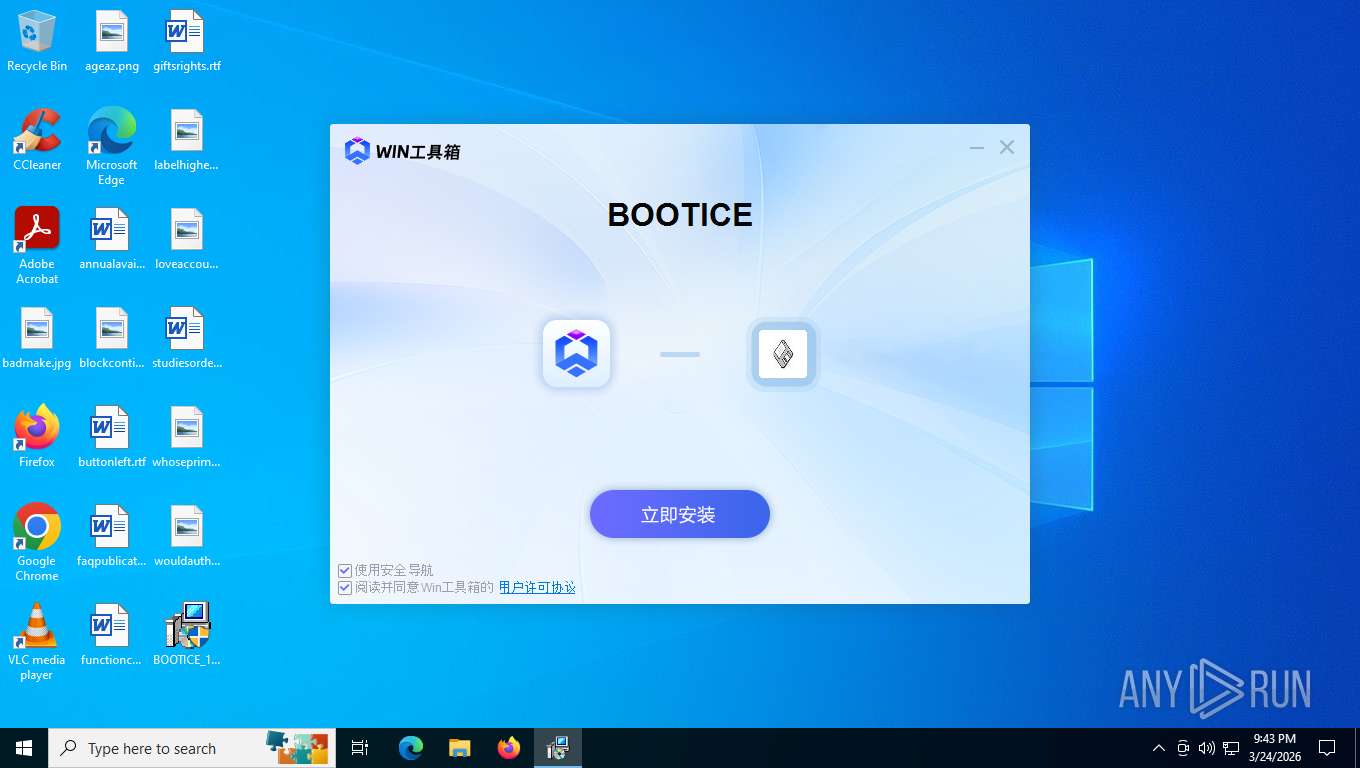Select the studiesorde... Word document icon
The width and height of the screenshot is (1360, 768).
[187, 338]
